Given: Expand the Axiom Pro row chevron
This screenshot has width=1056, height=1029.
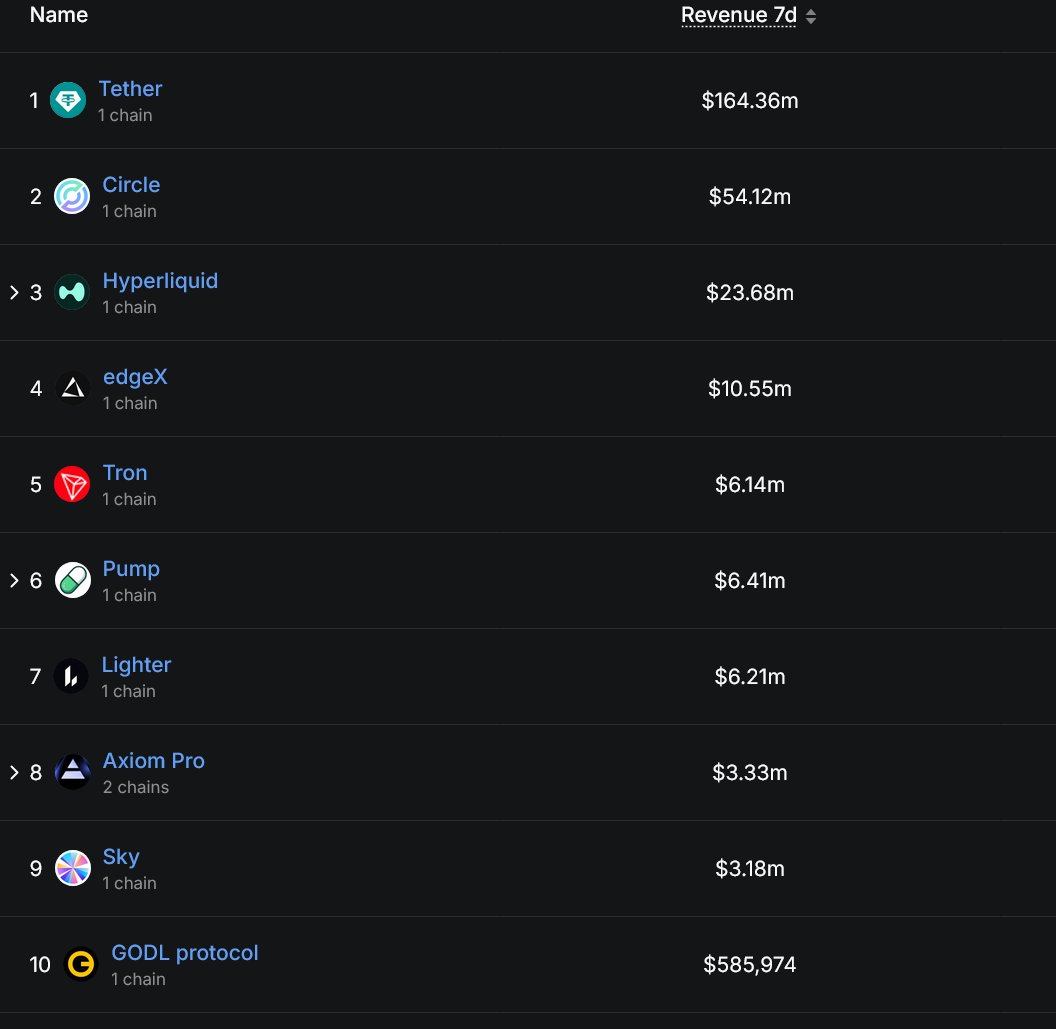Looking at the screenshot, I should [14, 772].
